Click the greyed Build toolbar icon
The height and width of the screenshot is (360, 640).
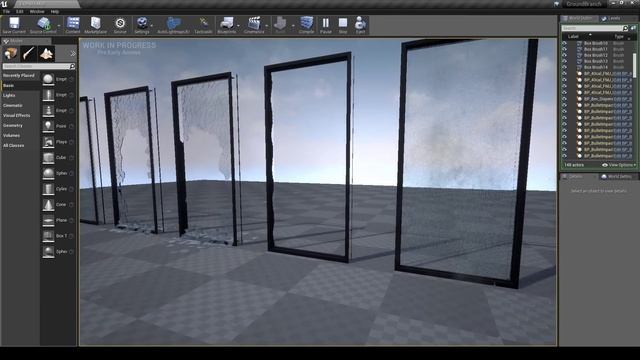(280, 23)
